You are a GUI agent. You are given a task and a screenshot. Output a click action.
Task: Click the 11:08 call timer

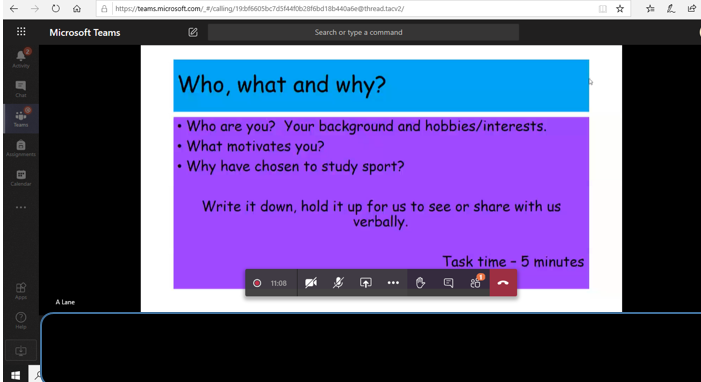pos(279,283)
